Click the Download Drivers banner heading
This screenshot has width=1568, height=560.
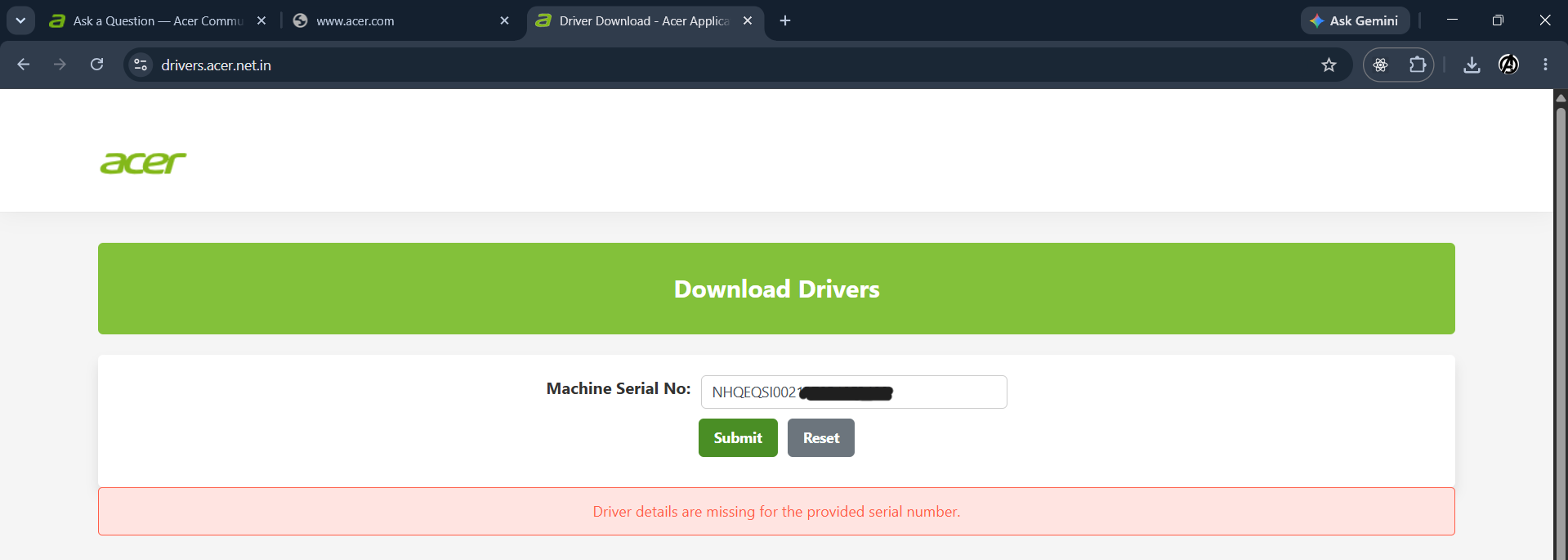pos(776,289)
